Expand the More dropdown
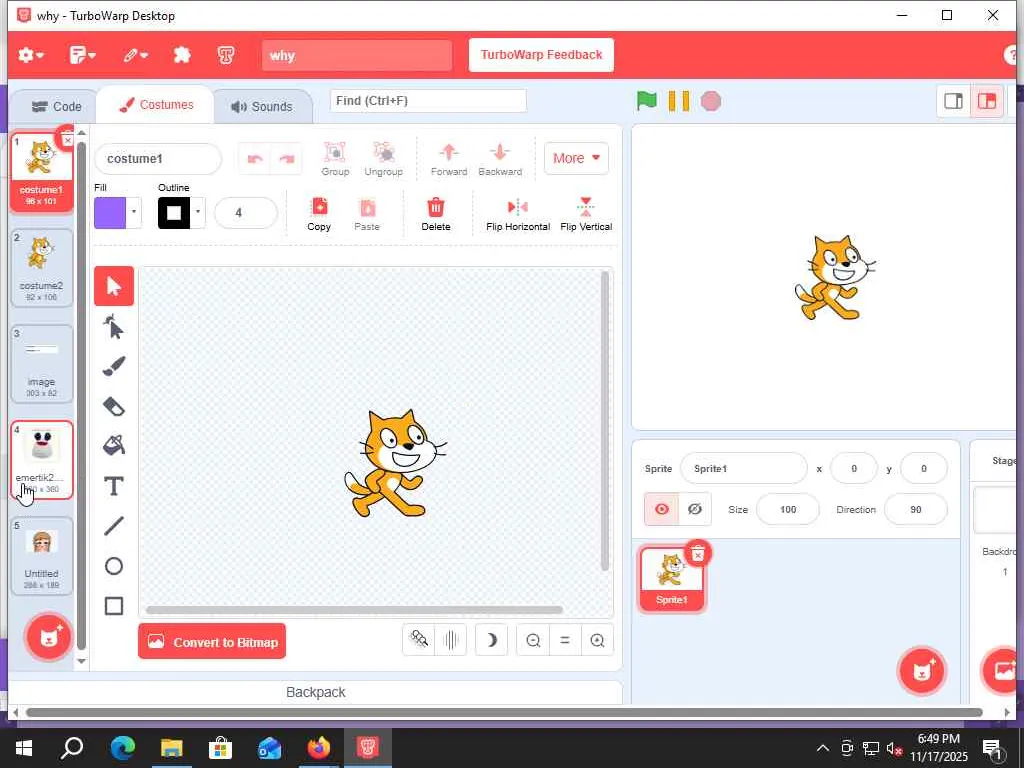Image resolution: width=1024 pixels, height=768 pixels. point(576,158)
